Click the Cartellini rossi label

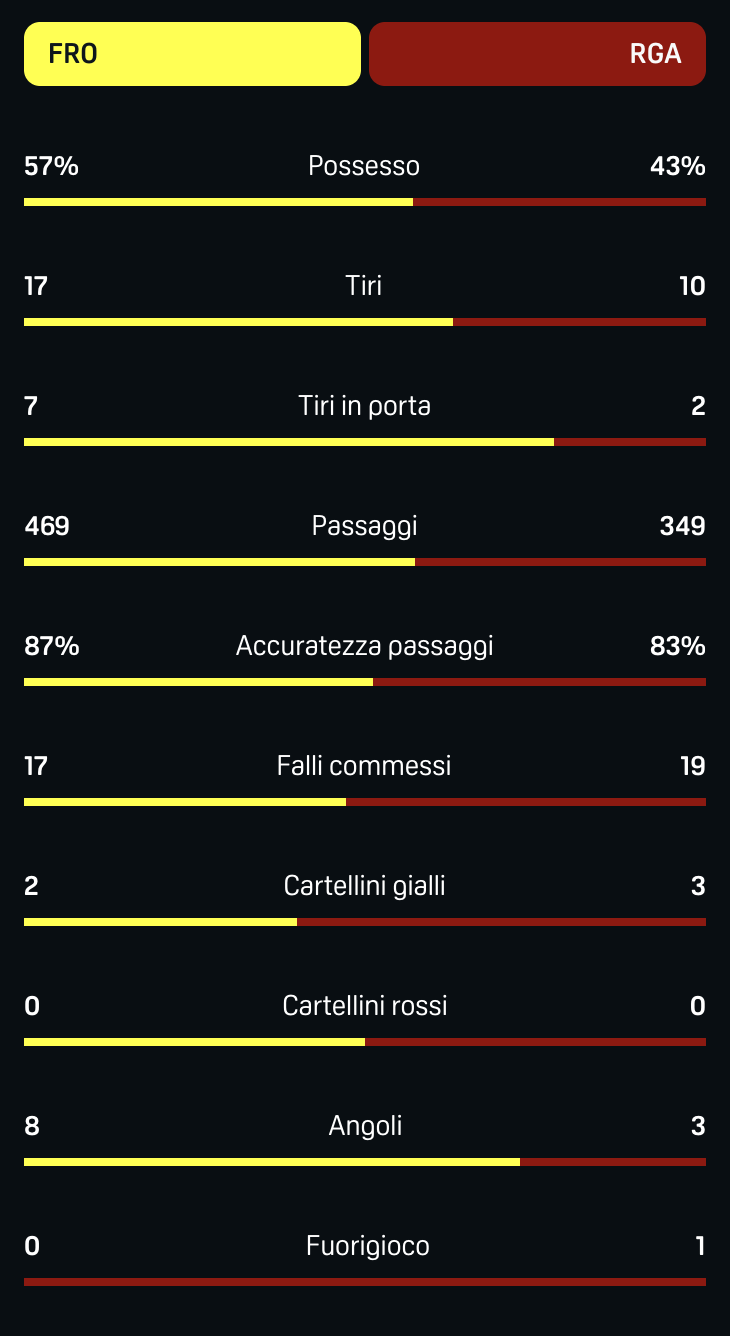364,1006
